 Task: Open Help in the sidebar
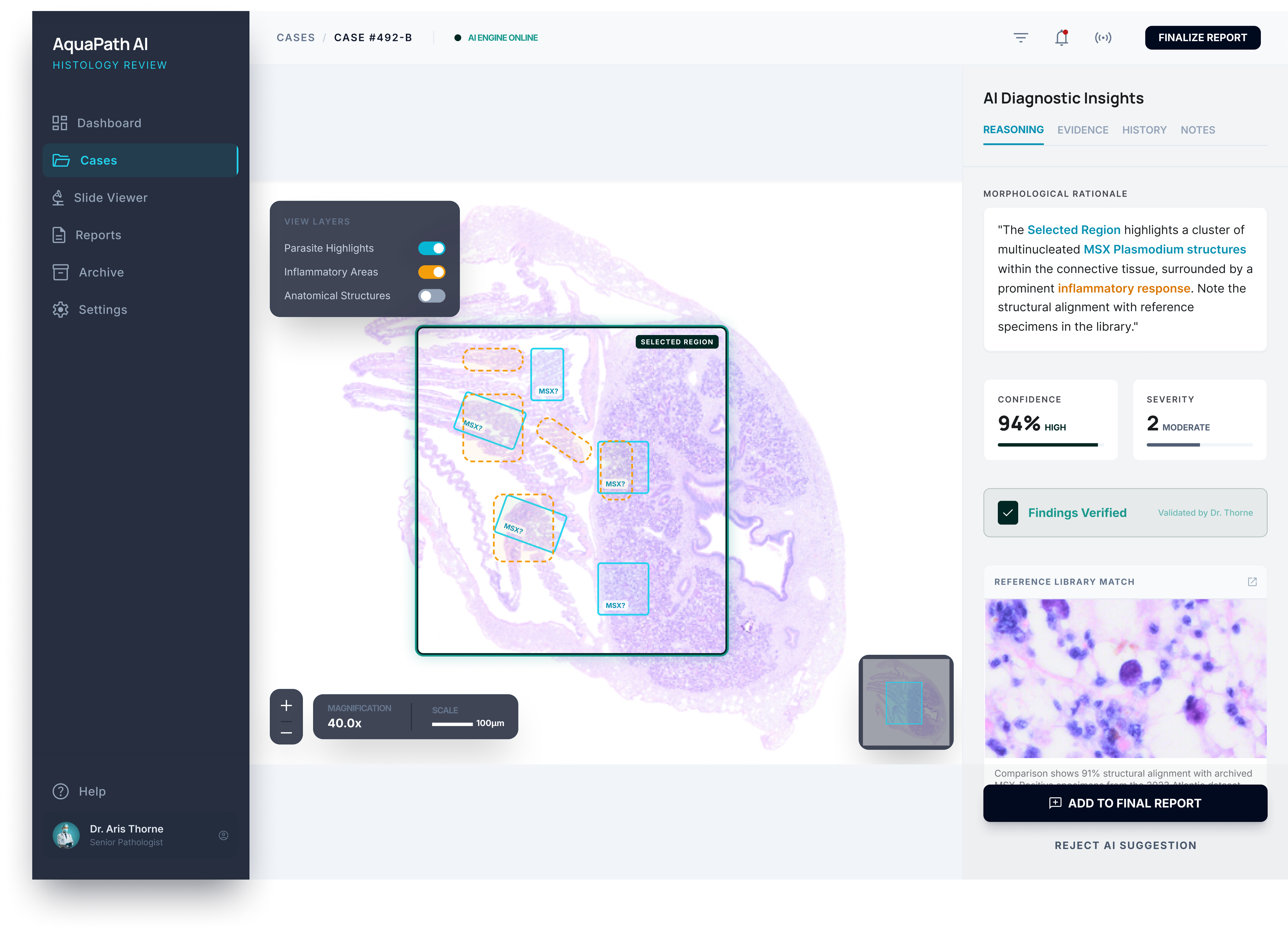pos(140,791)
